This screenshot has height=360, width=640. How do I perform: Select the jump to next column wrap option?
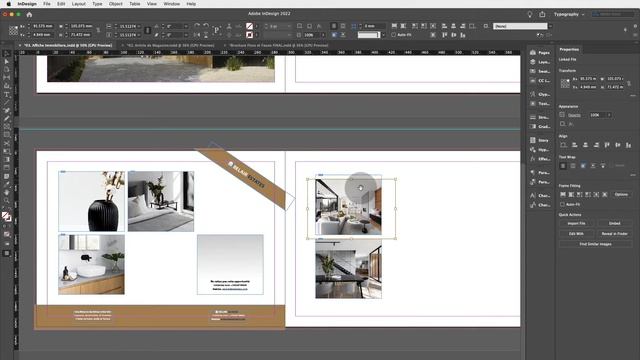coord(603,166)
